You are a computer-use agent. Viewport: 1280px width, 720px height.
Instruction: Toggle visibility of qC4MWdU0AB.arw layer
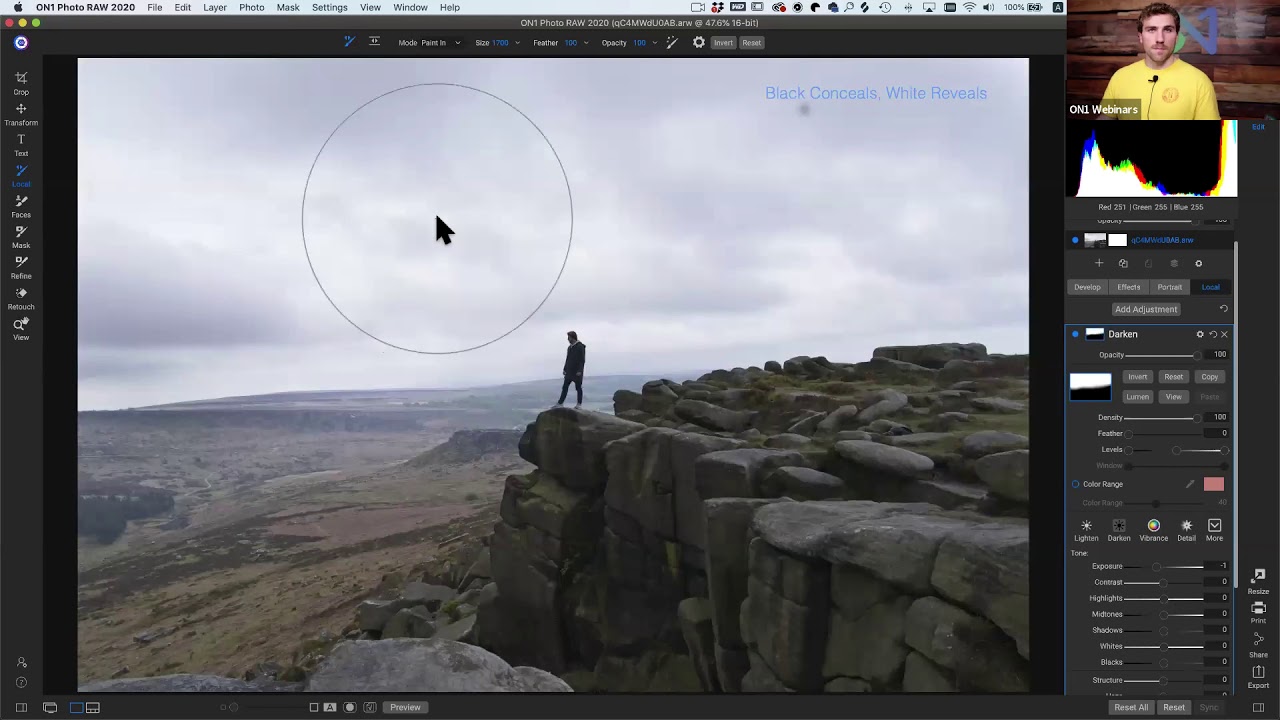pyautogui.click(x=1075, y=240)
